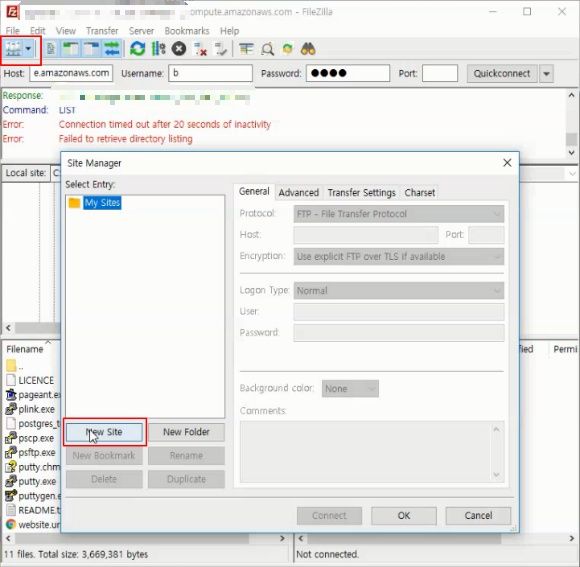Open the directory listing filters icon

(x=246, y=49)
